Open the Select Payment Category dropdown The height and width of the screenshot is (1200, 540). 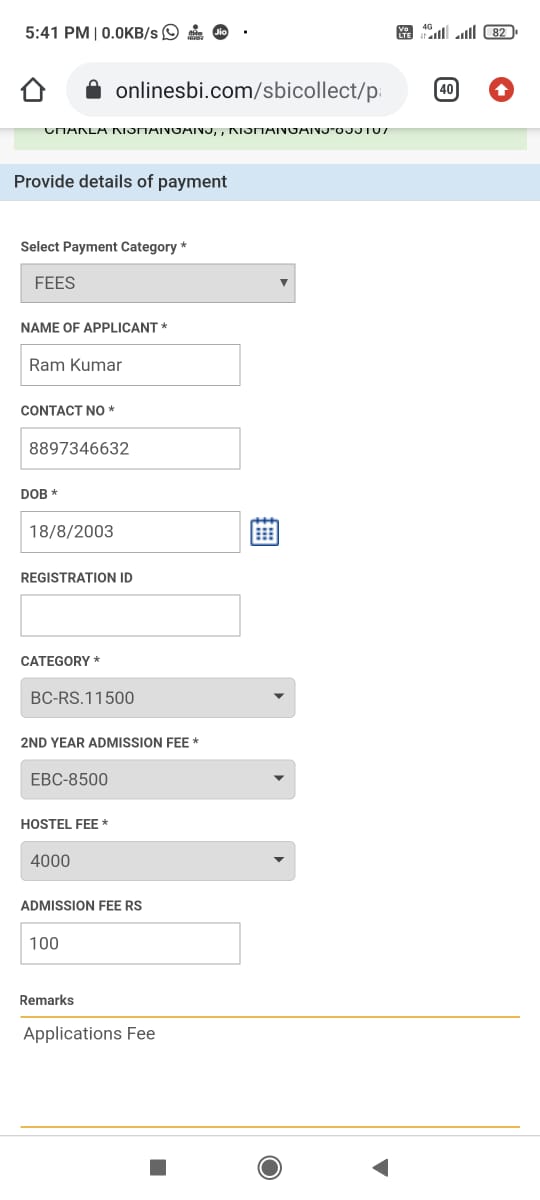click(158, 283)
